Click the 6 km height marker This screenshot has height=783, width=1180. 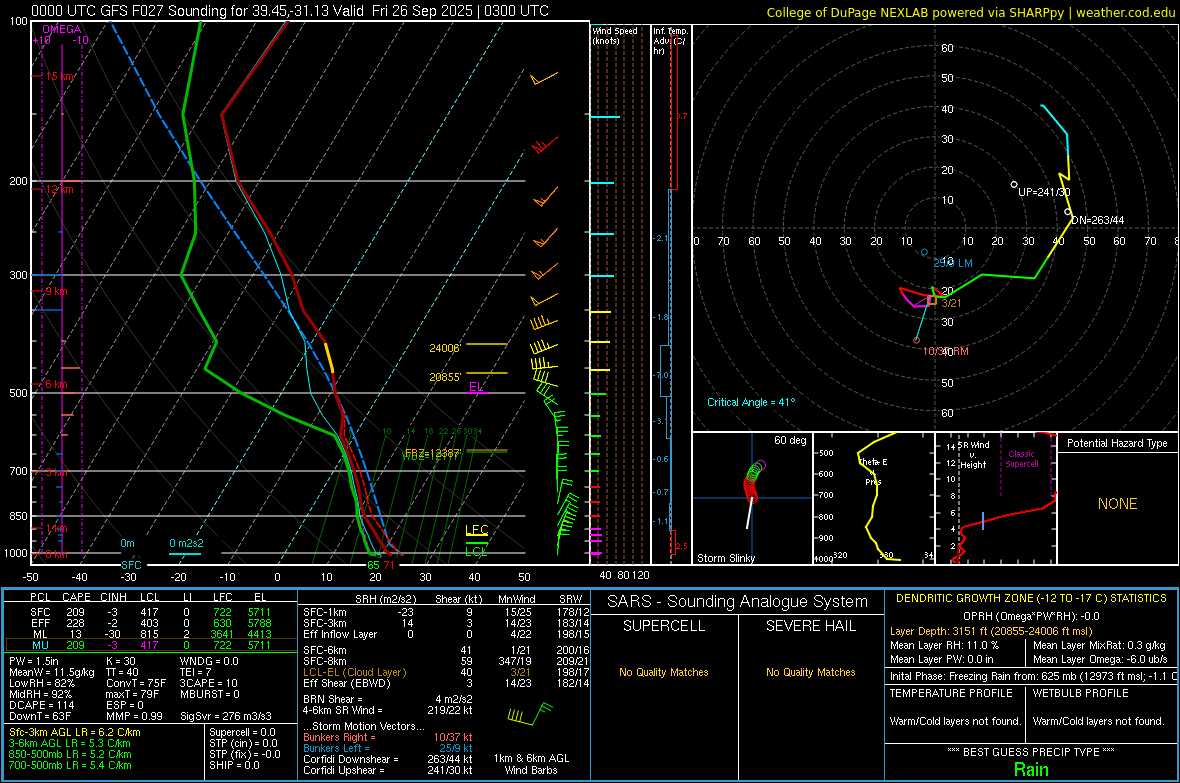(56, 384)
